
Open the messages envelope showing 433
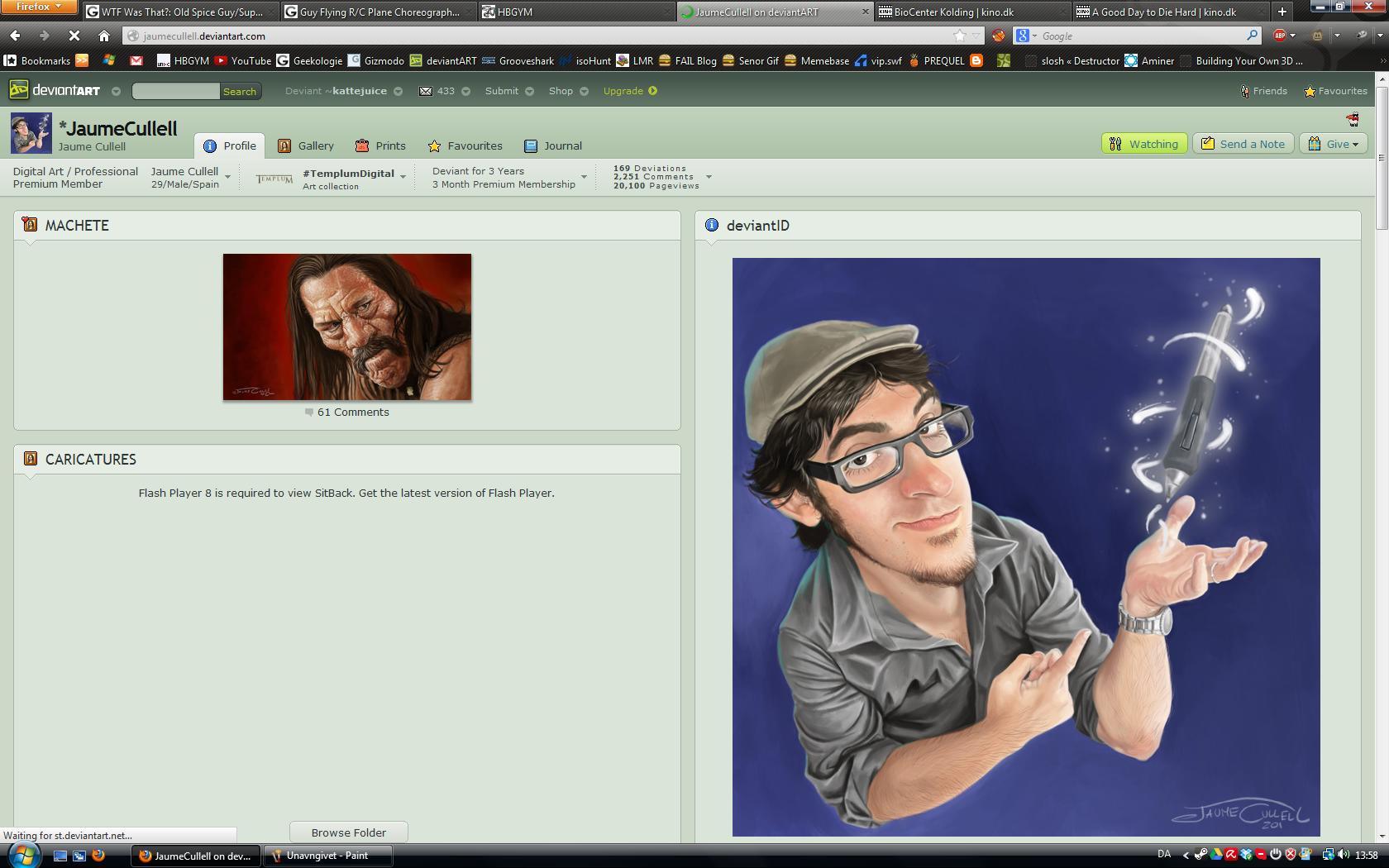(425, 91)
